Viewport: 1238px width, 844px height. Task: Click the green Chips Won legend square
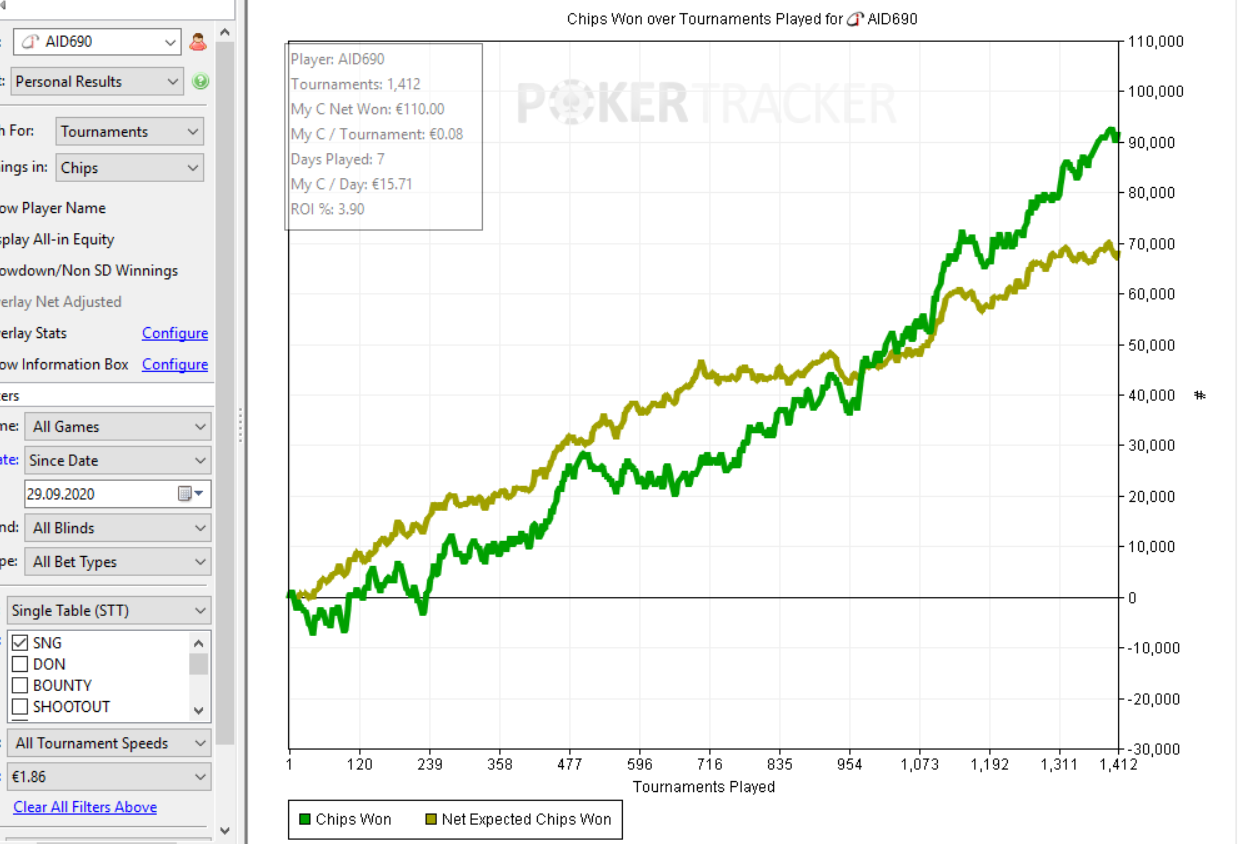304,820
